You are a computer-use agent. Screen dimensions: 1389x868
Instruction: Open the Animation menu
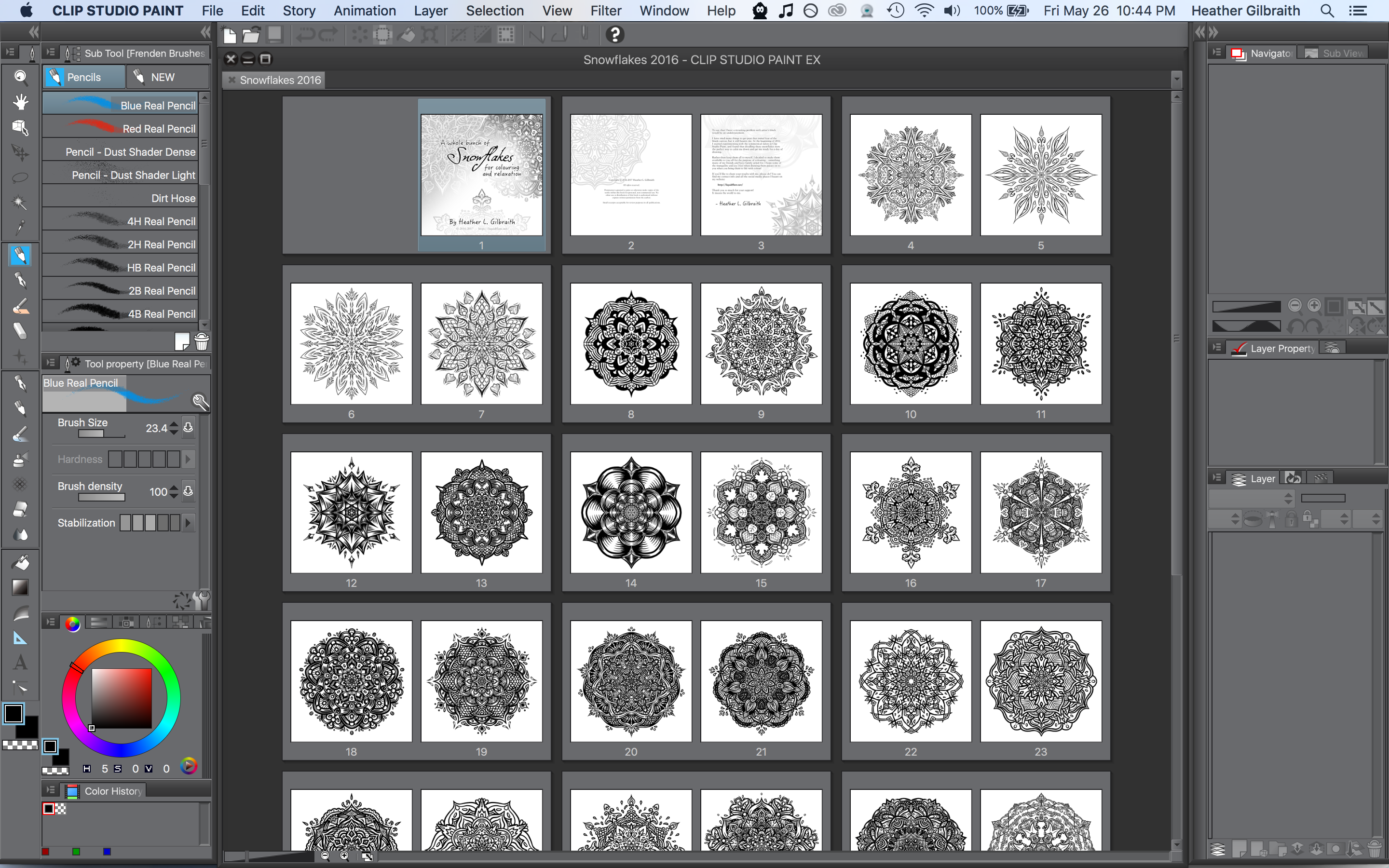tap(365, 10)
